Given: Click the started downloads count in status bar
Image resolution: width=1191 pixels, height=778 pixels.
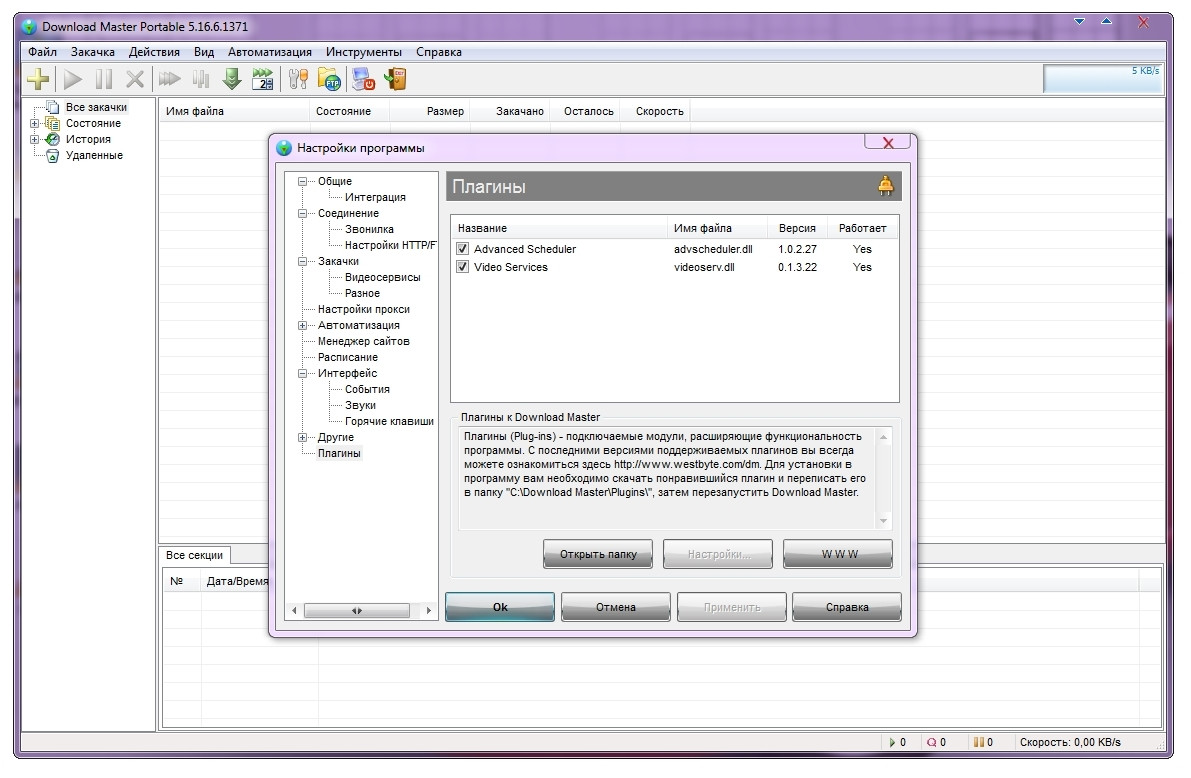Looking at the screenshot, I should tap(898, 742).
